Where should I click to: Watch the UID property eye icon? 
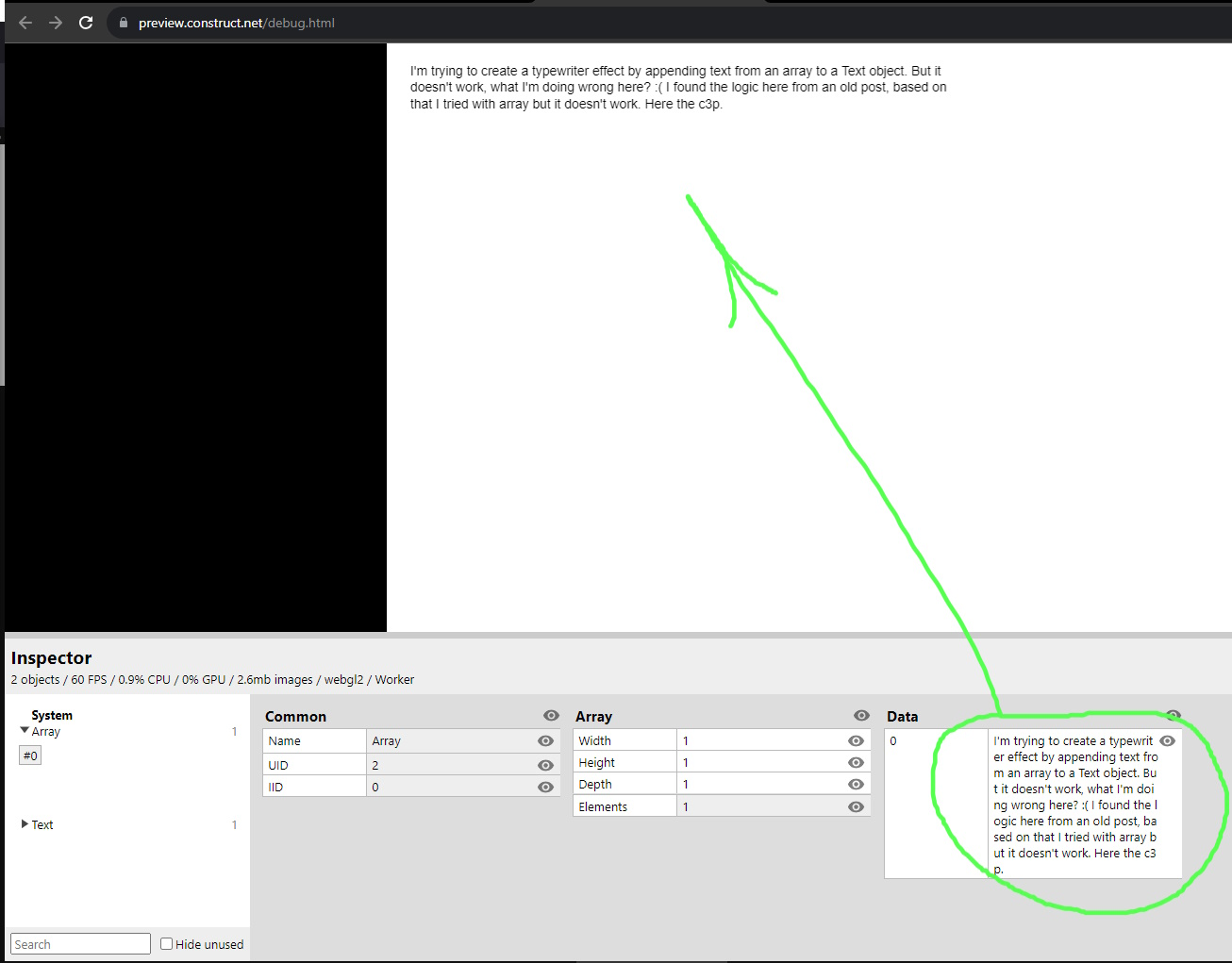(545, 765)
